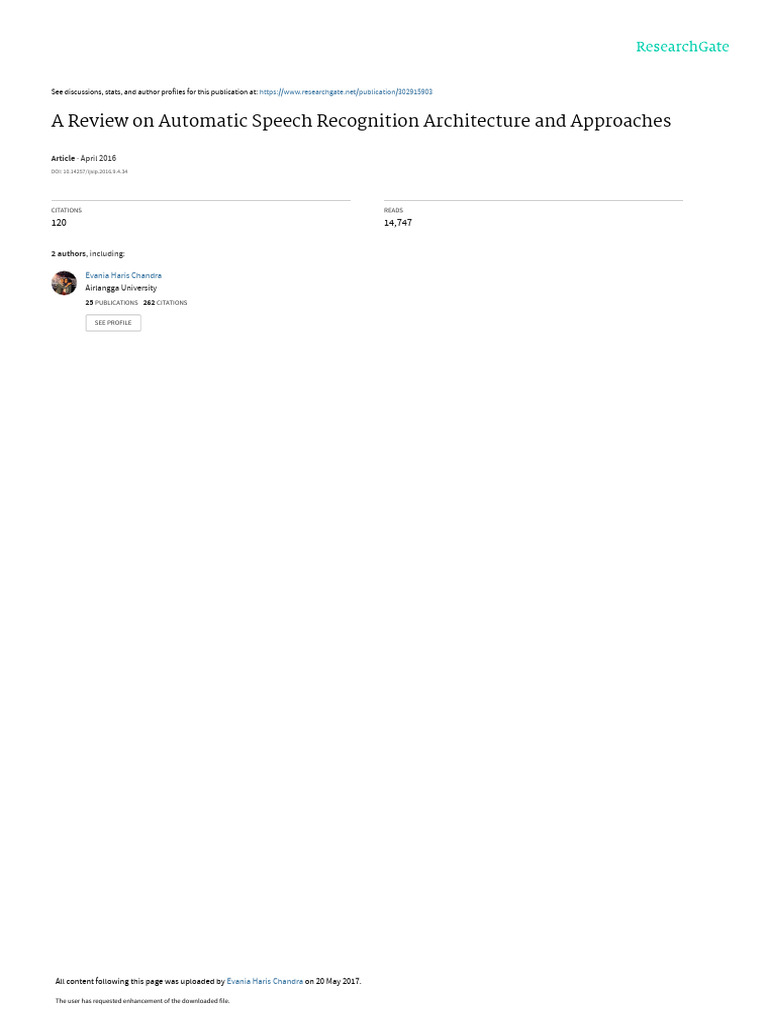Click the author's profile photo avatar
The width and height of the screenshot is (768, 1024).
(64, 283)
